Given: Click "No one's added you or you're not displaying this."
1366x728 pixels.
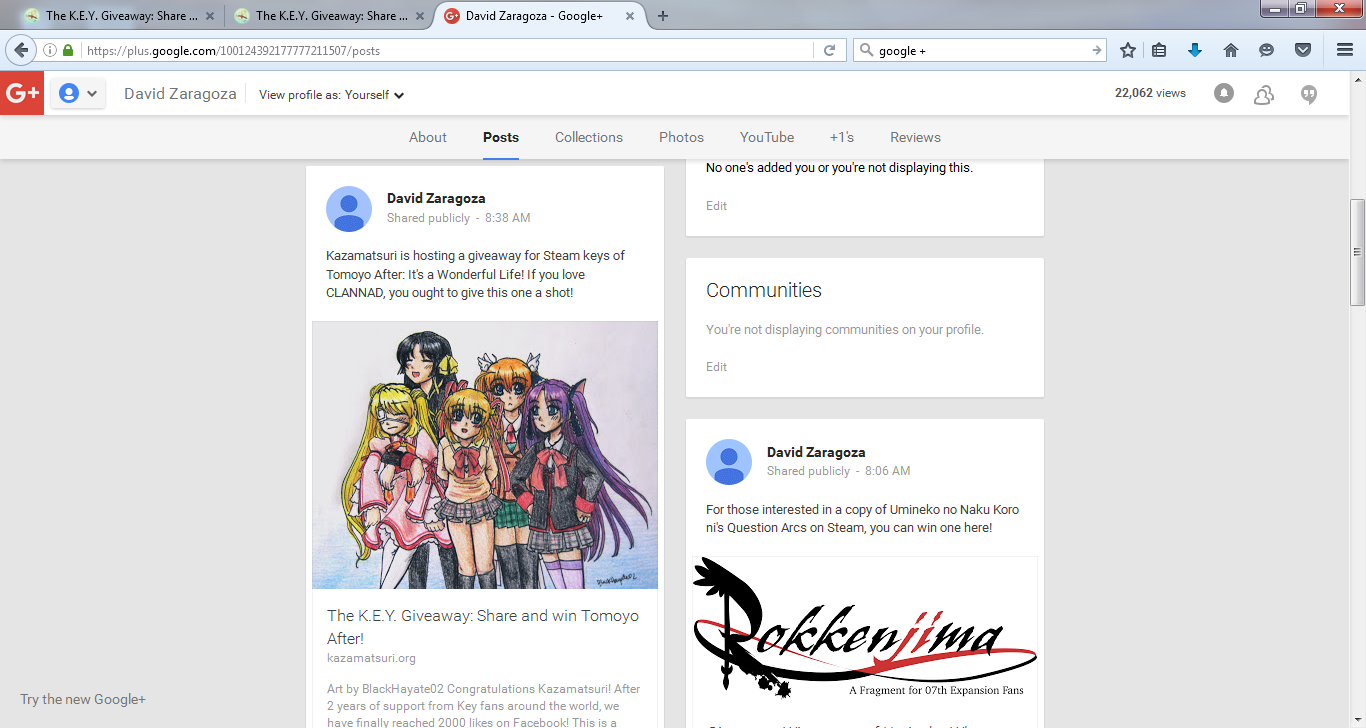Looking at the screenshot, I should 839,168.
